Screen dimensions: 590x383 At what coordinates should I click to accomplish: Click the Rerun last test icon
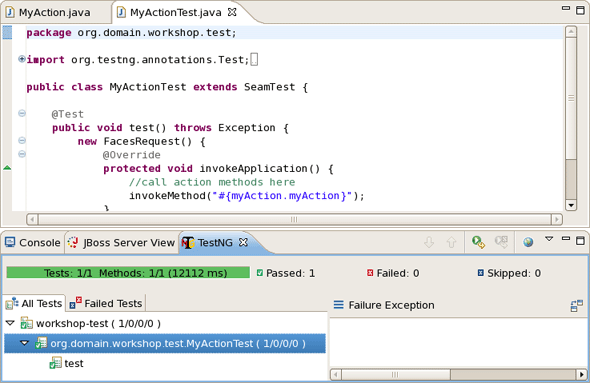pyautogui.click(x=478, y=242)
